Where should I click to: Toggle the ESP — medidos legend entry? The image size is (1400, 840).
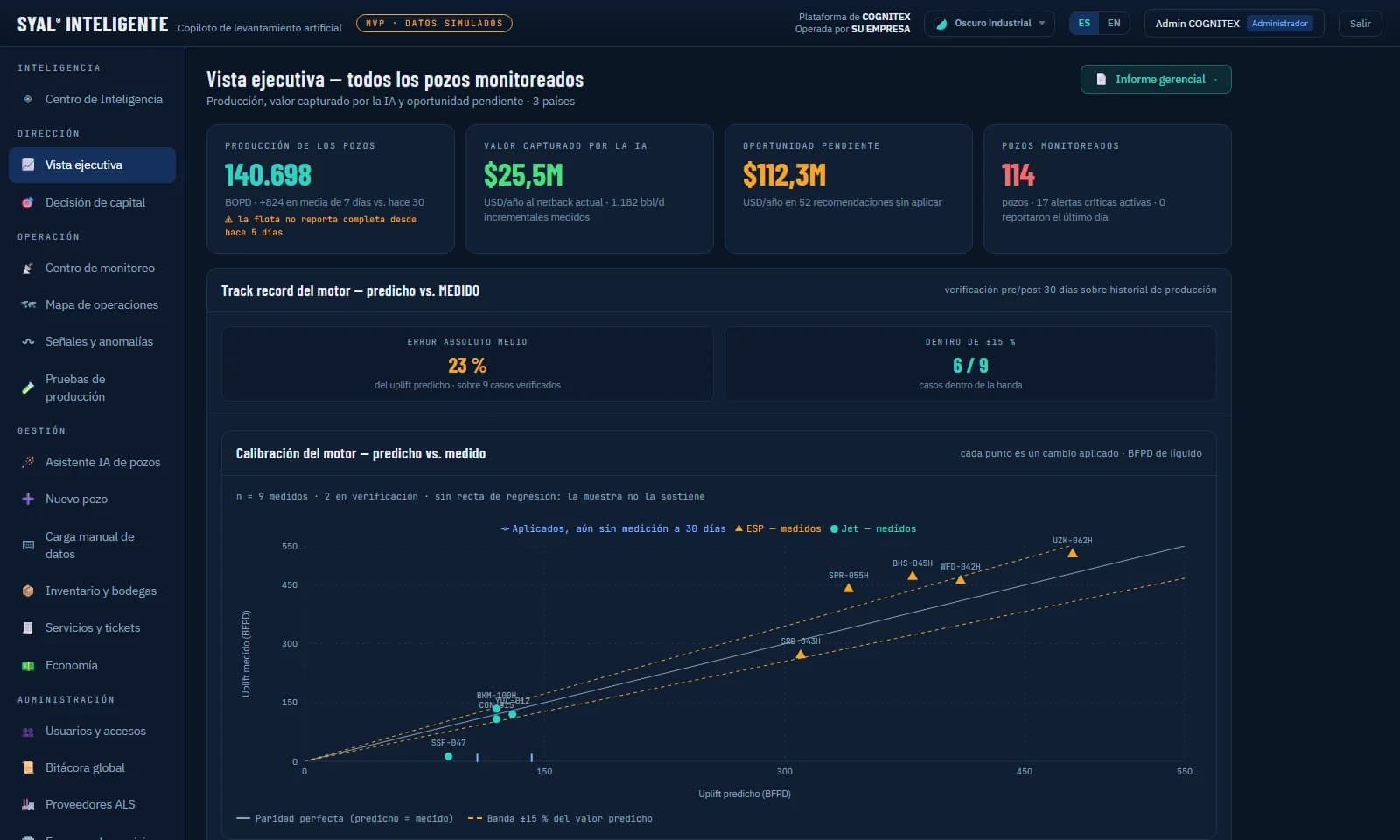pos(778,528)
